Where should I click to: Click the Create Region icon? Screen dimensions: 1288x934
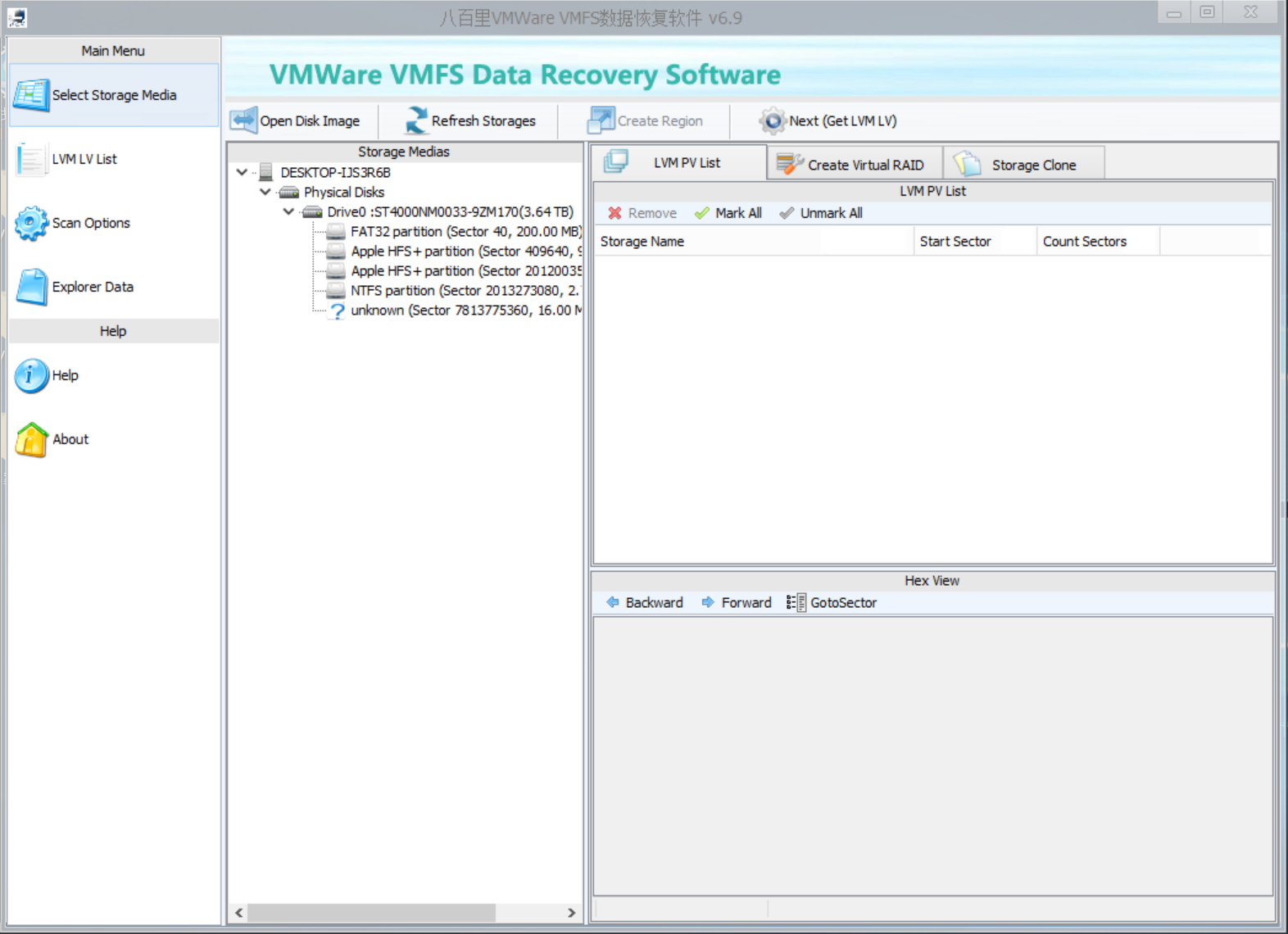601,120
